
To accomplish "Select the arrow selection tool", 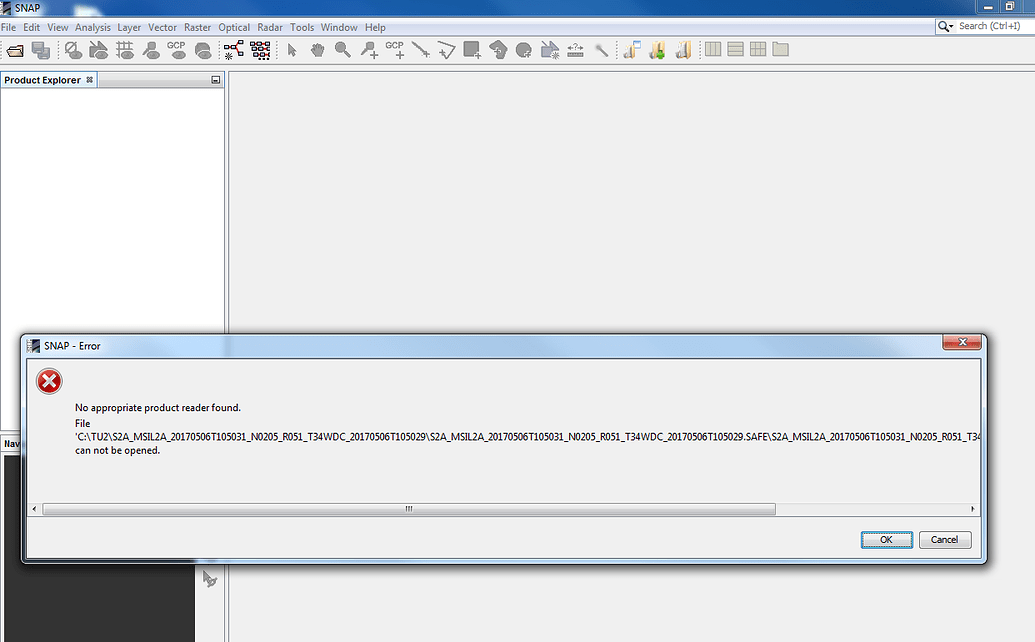I will click(291, 49).
